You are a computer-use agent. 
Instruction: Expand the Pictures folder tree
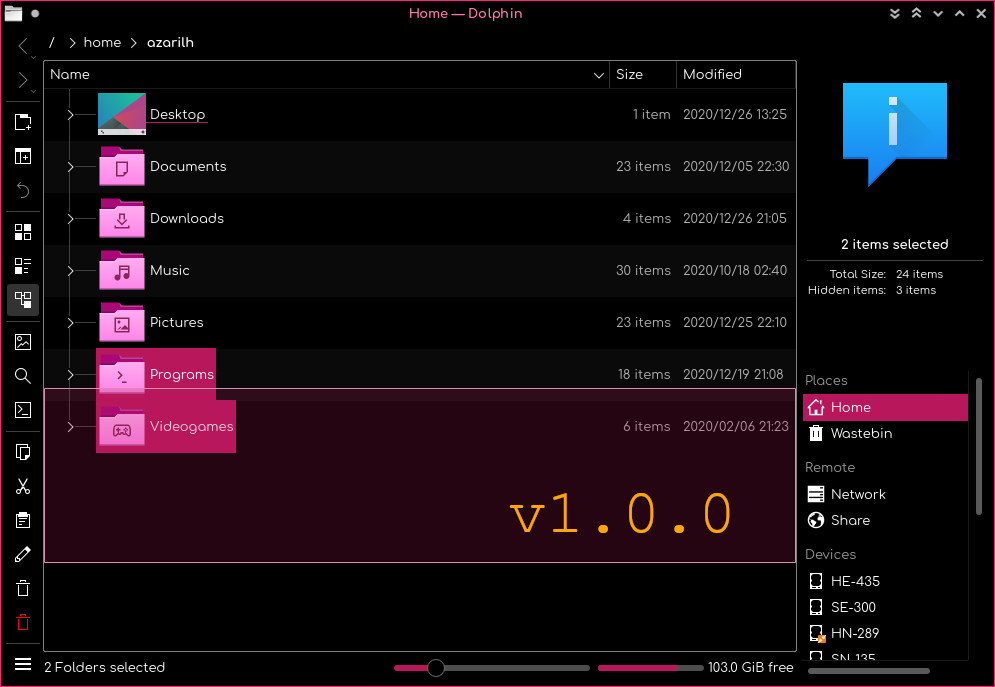70,323
